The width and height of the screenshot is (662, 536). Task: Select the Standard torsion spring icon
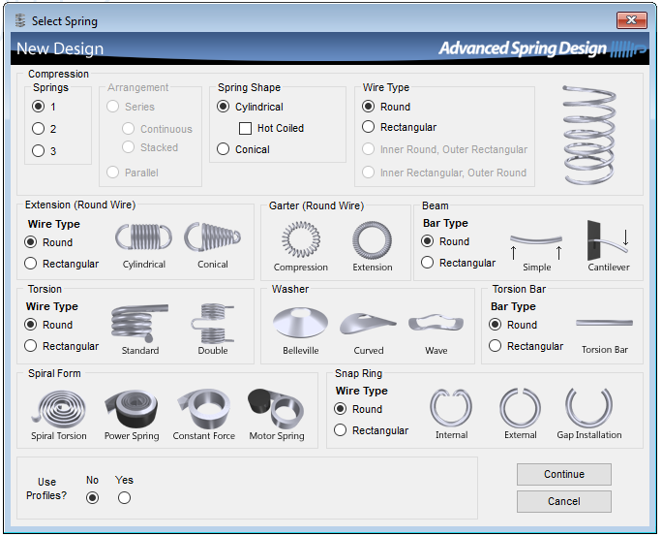tap(139, 322)
